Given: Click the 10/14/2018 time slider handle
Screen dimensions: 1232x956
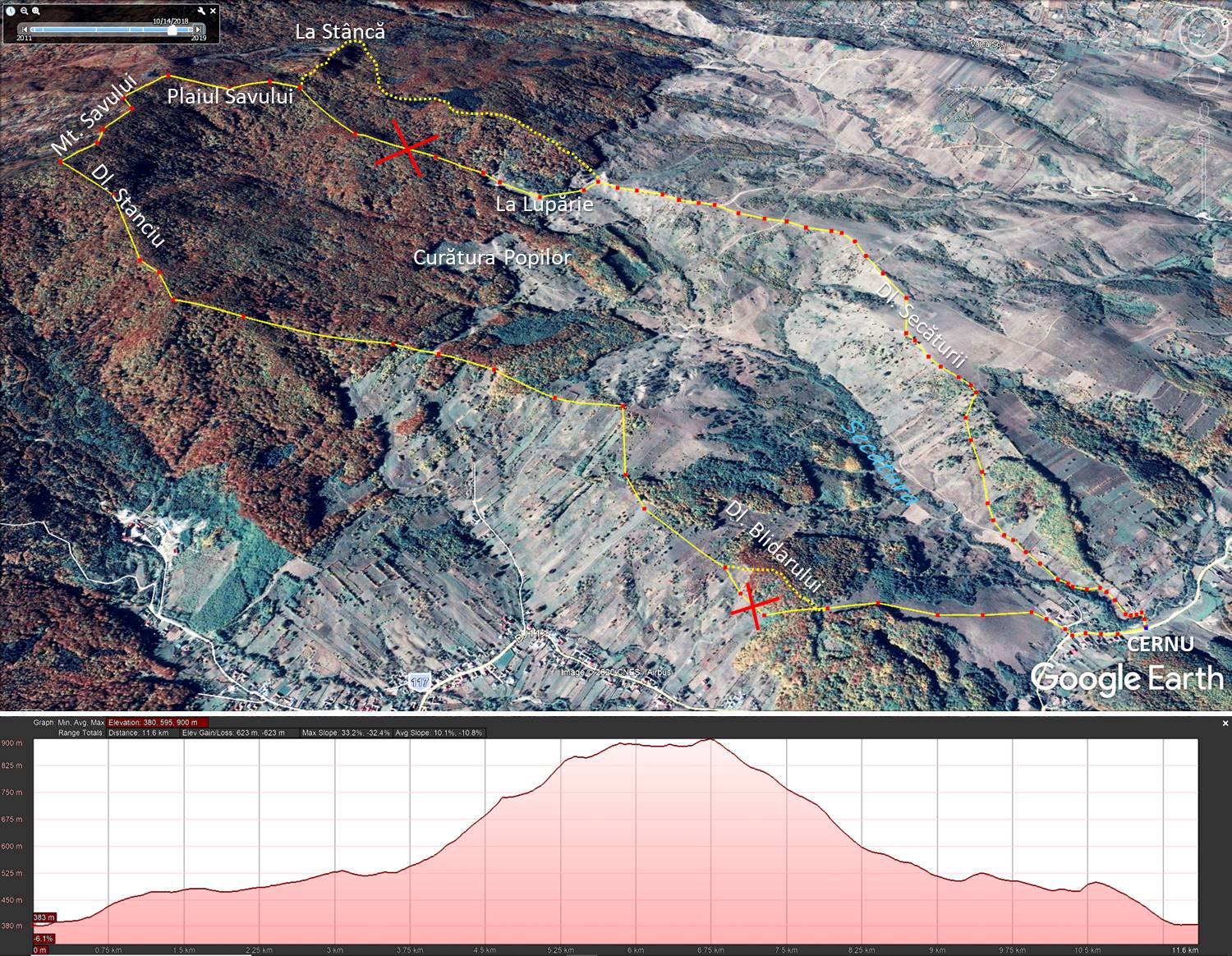Looking at the screenshot, I should [172, 30].
